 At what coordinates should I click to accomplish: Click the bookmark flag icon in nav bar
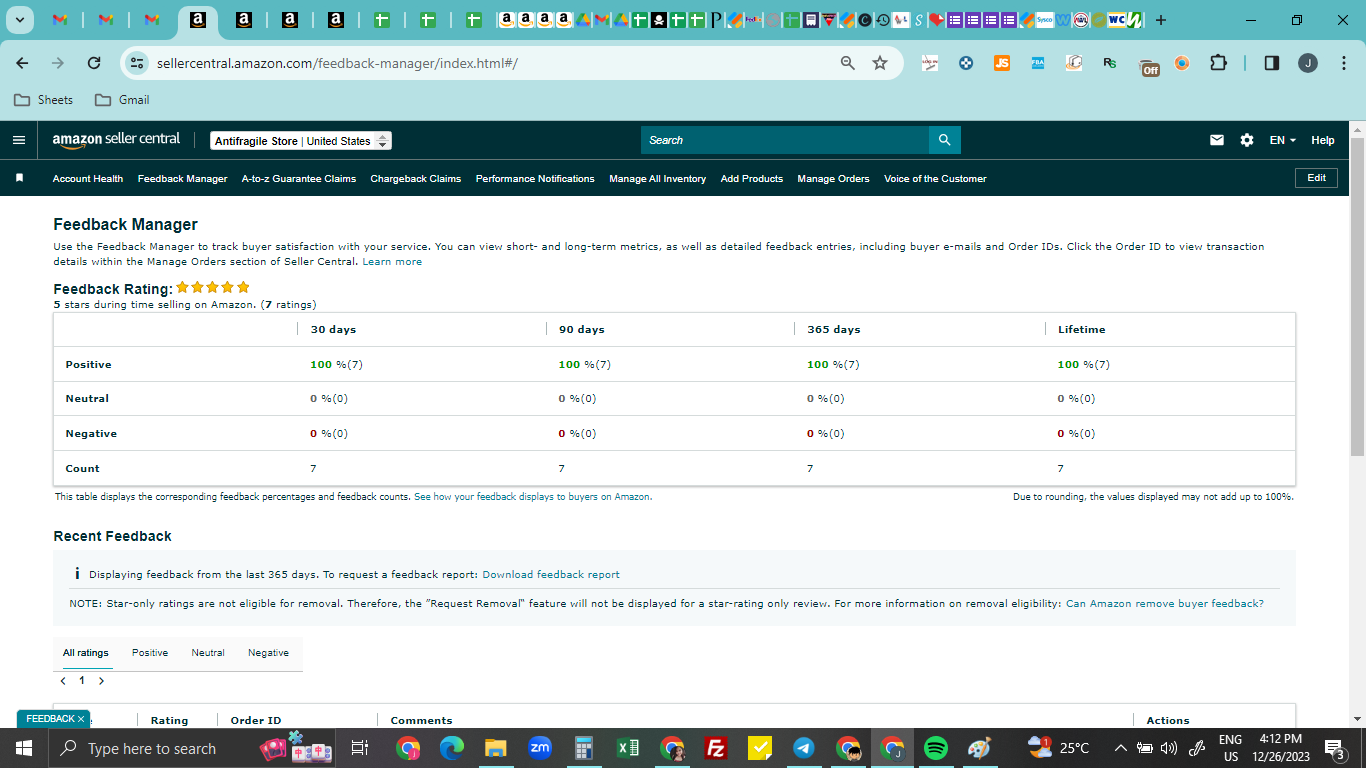click(x=19, y=178)
